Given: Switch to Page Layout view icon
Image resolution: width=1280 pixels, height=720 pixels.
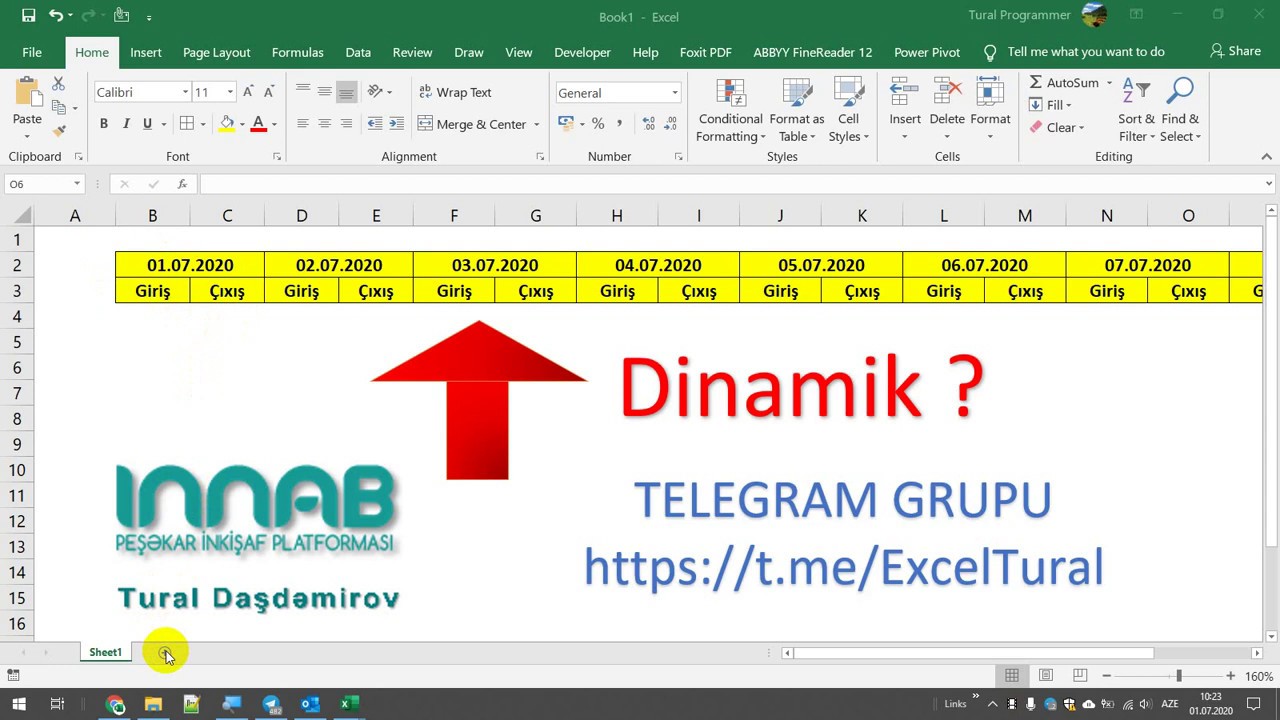Looking at the screenshot, I should 1045,676.
